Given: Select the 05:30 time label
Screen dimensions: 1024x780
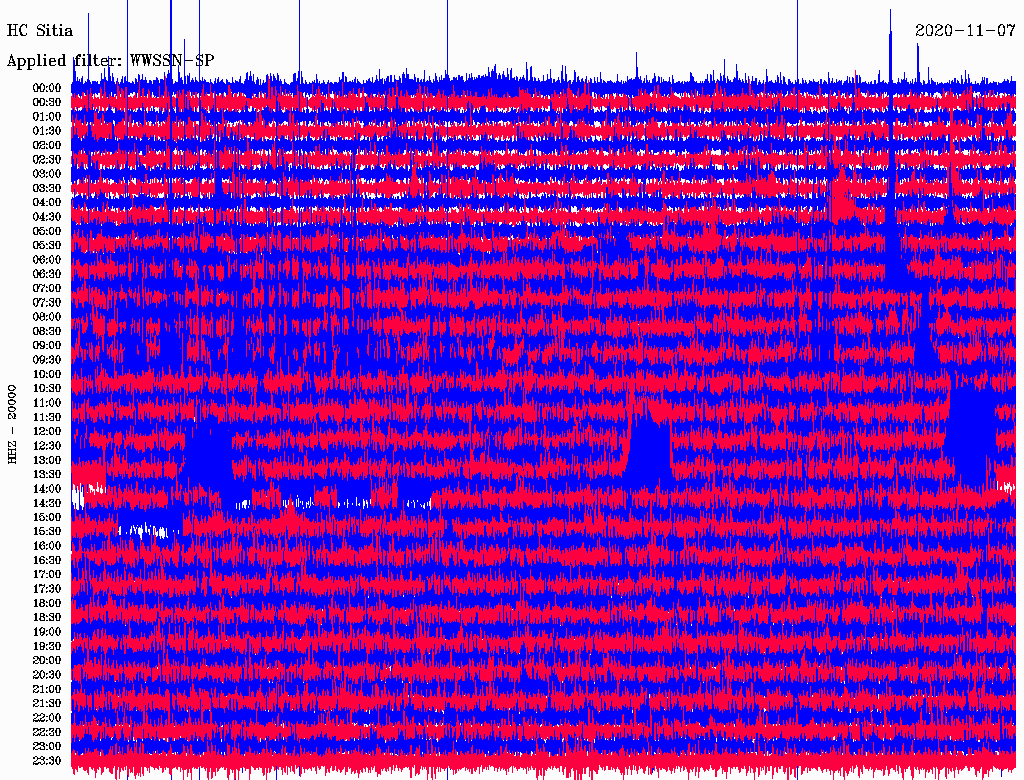Looking at the screenshot, I should (x=47, y=246).
